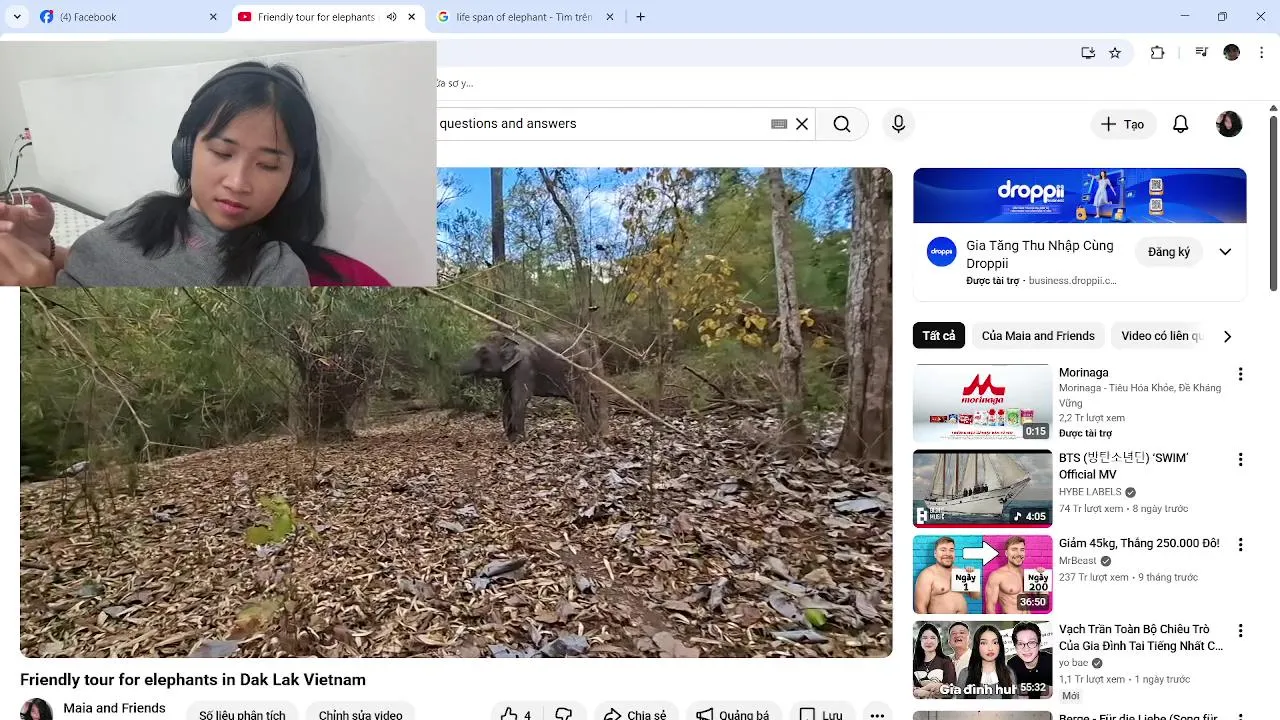Open the Vạch Trần Toàn Bộ Chiêu Trò thumbnail

pyautogui.click(x=982, y=660)
